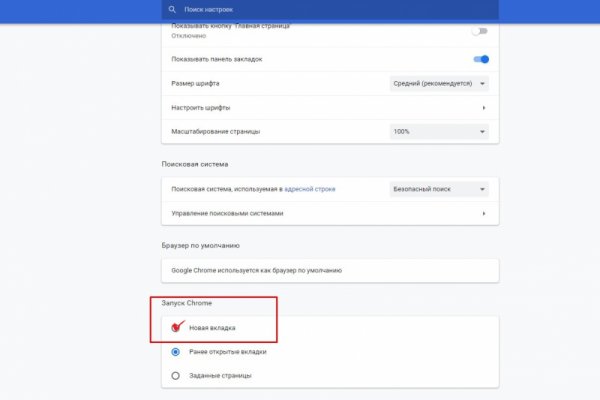600x400 pixels.
Task: Click the arrow beside "Управление поисковыми системами"
Action: pyautogui.click(x=484, y=213)
